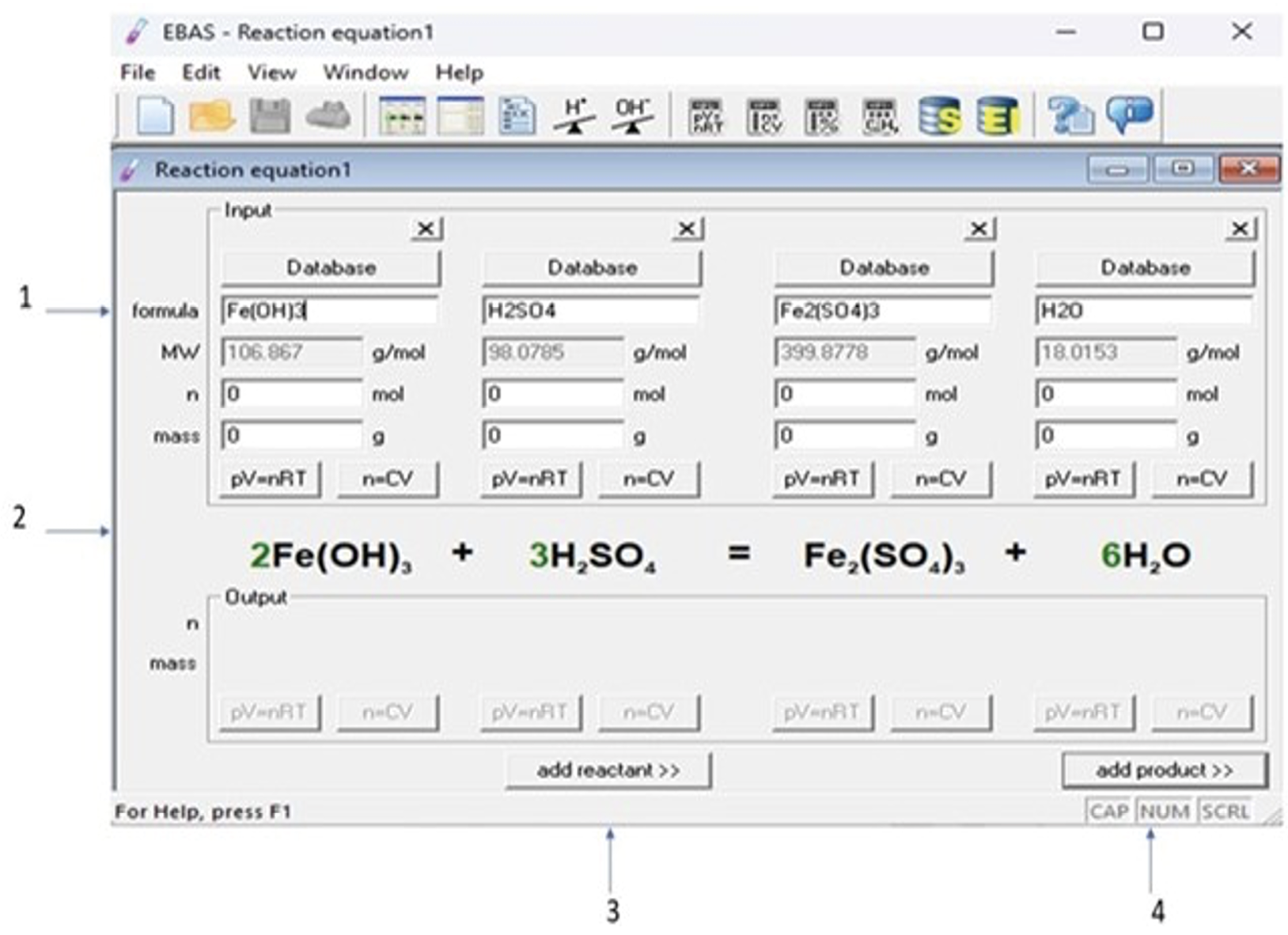Open the H+ acid balance tool
The width and height of the screenshot is (1288, 935).
pyautogui.click(x=574, y=116)
